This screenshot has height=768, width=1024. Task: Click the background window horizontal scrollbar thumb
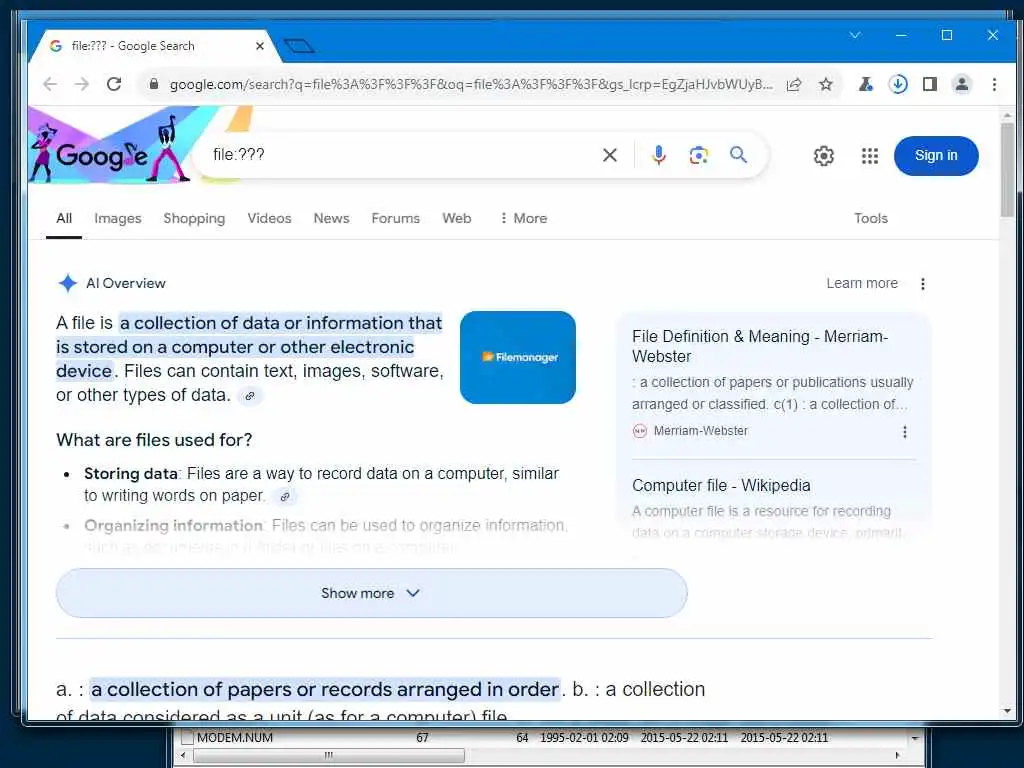pyautogui.click(x=328, y=756)
